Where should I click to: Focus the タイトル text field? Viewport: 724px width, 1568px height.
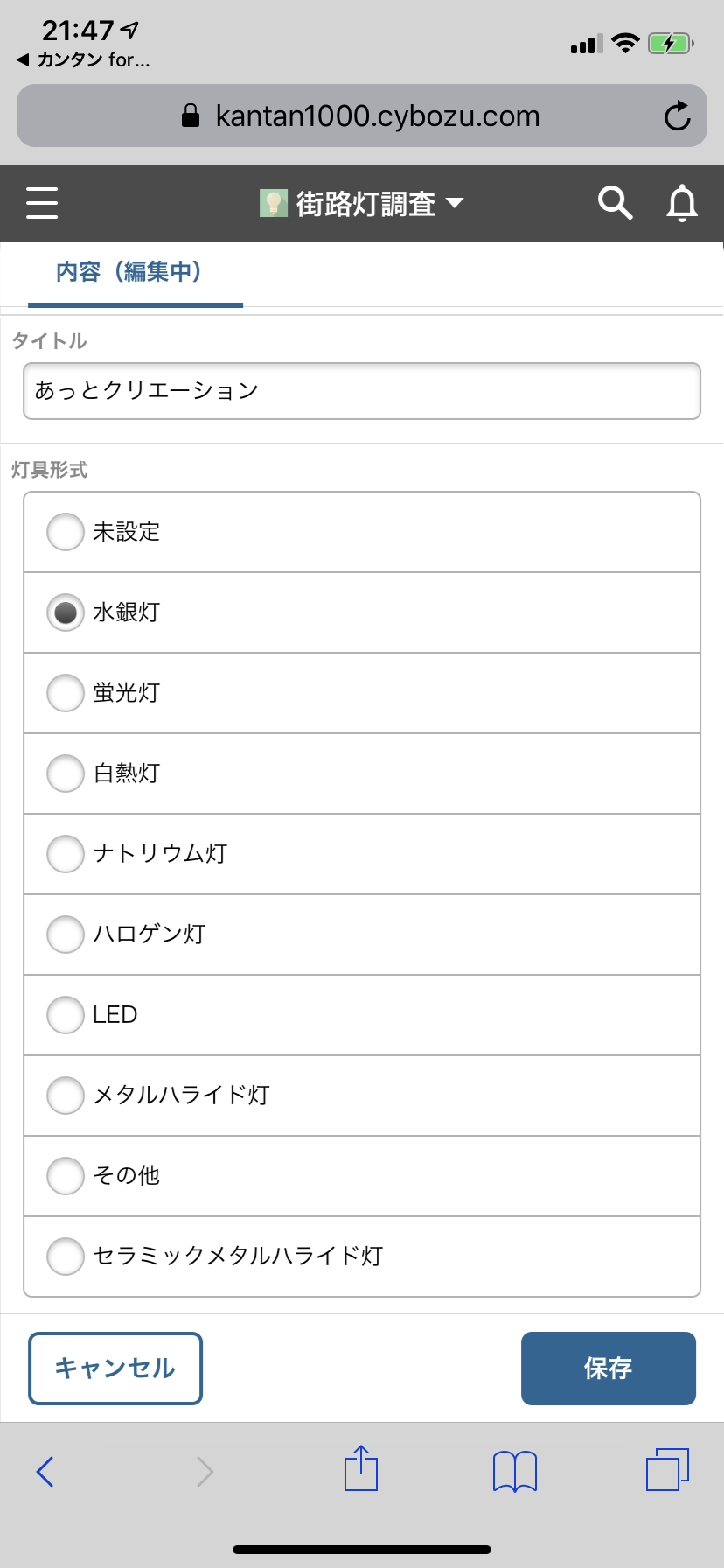(362, 391)
